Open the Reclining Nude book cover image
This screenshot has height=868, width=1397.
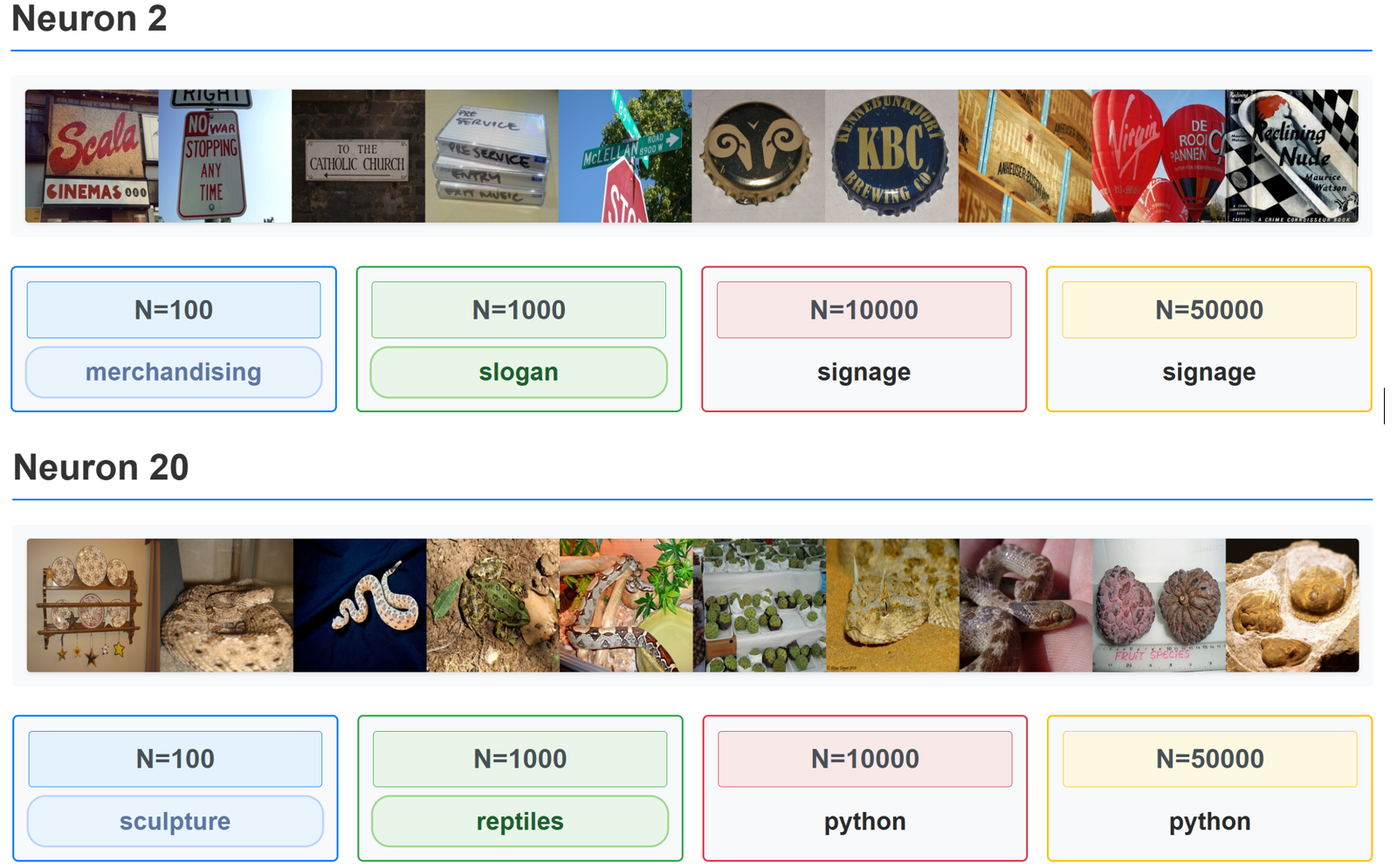click(x=1291, y=156)
